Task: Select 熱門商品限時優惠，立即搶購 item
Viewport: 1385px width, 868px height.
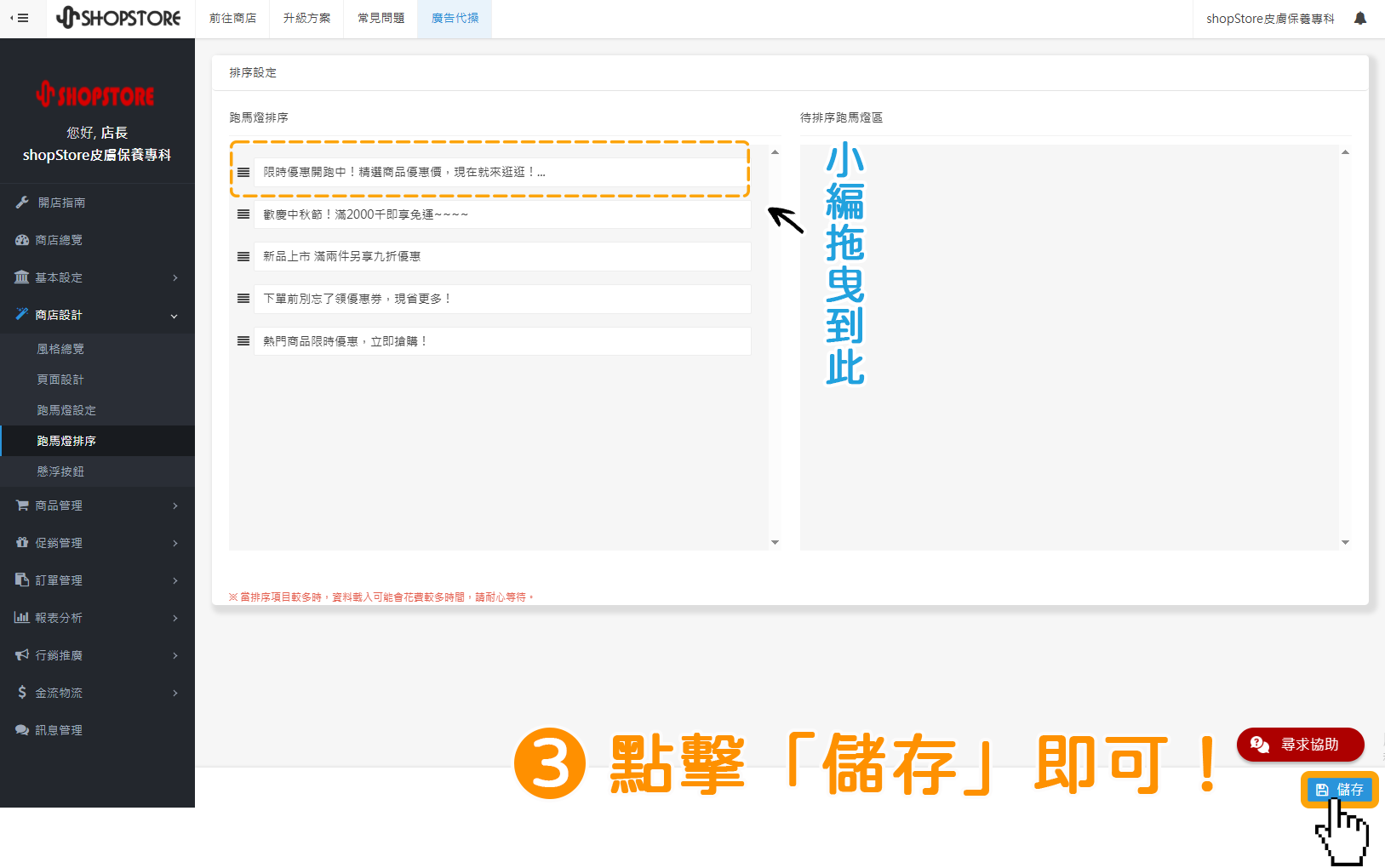Action: coord(502,341)
